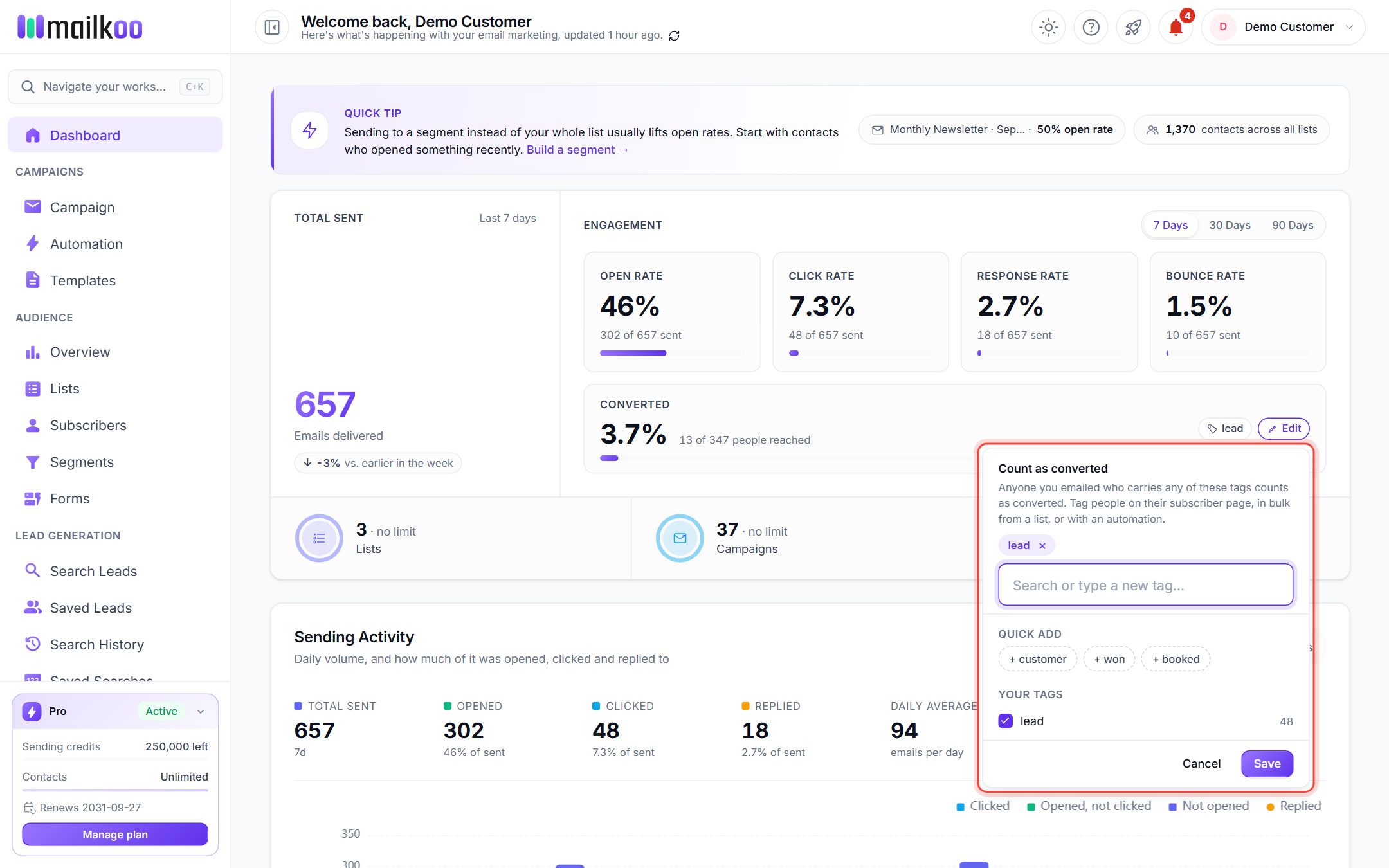Screen dimensions: 1389x868
Task: Expand the Pro plan chevron
Action: [201, 711]
